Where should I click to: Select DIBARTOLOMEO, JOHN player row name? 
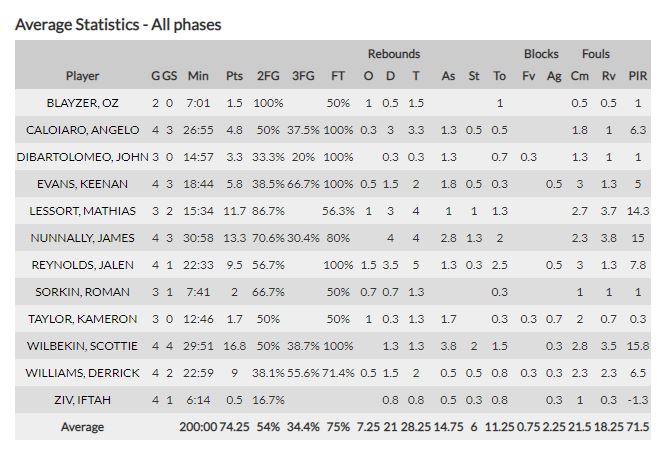tap(82, 157)
